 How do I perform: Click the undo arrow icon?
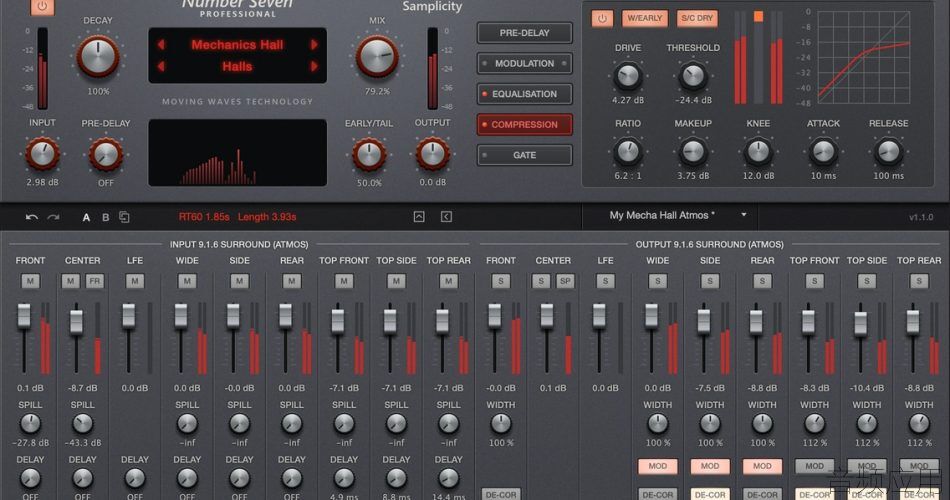click(x=32, y=217)
